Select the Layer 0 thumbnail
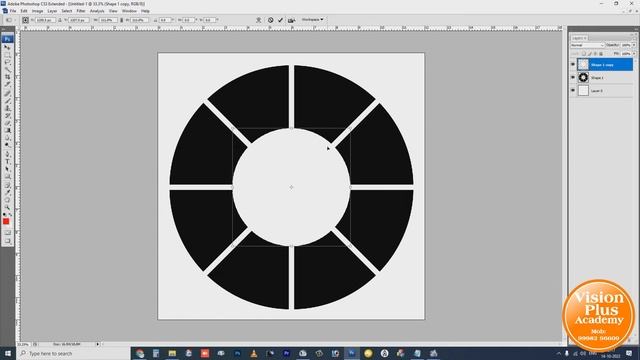 click(x=583, y=90)
